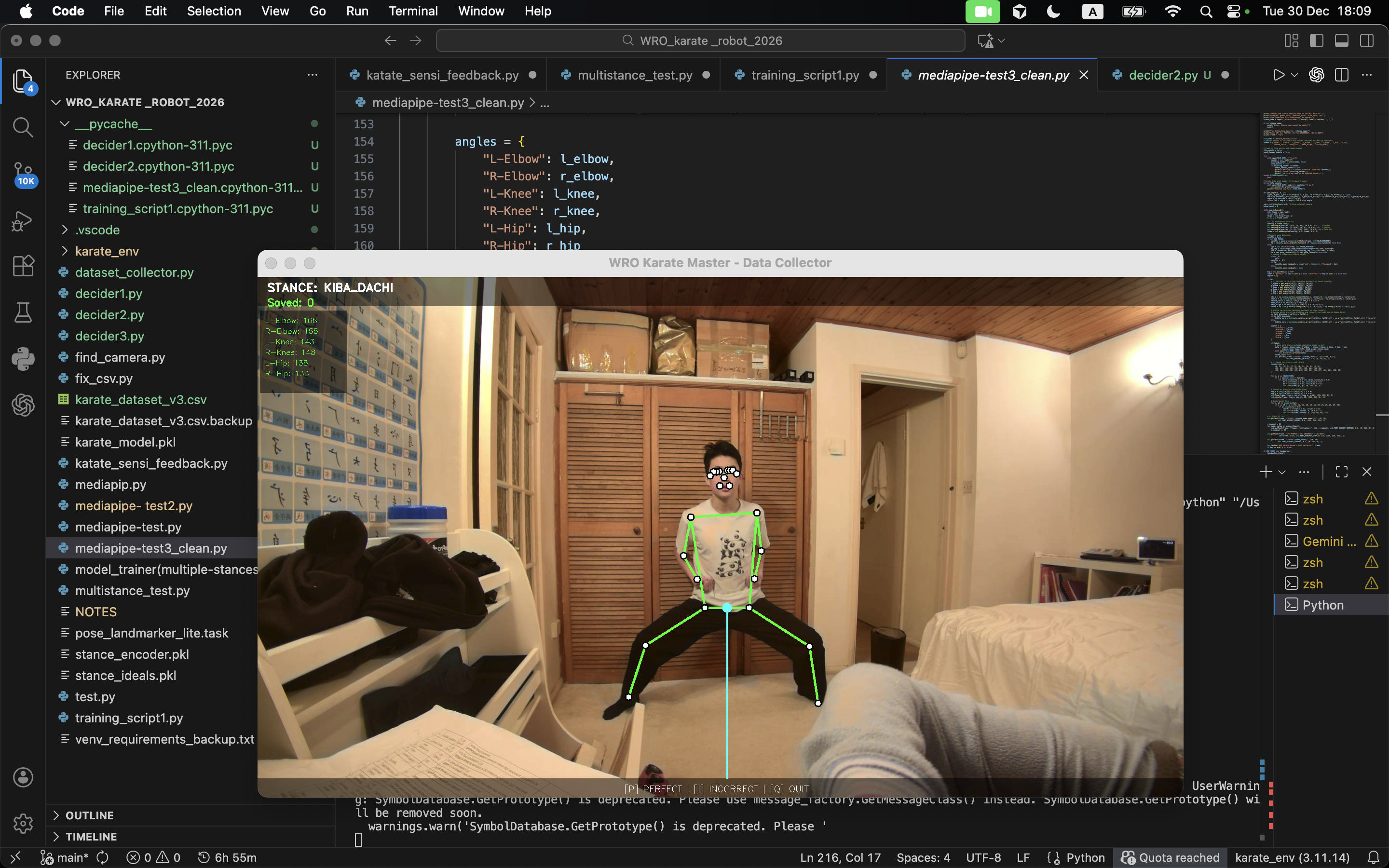Click the split editor right icon

coord(1341,75)
